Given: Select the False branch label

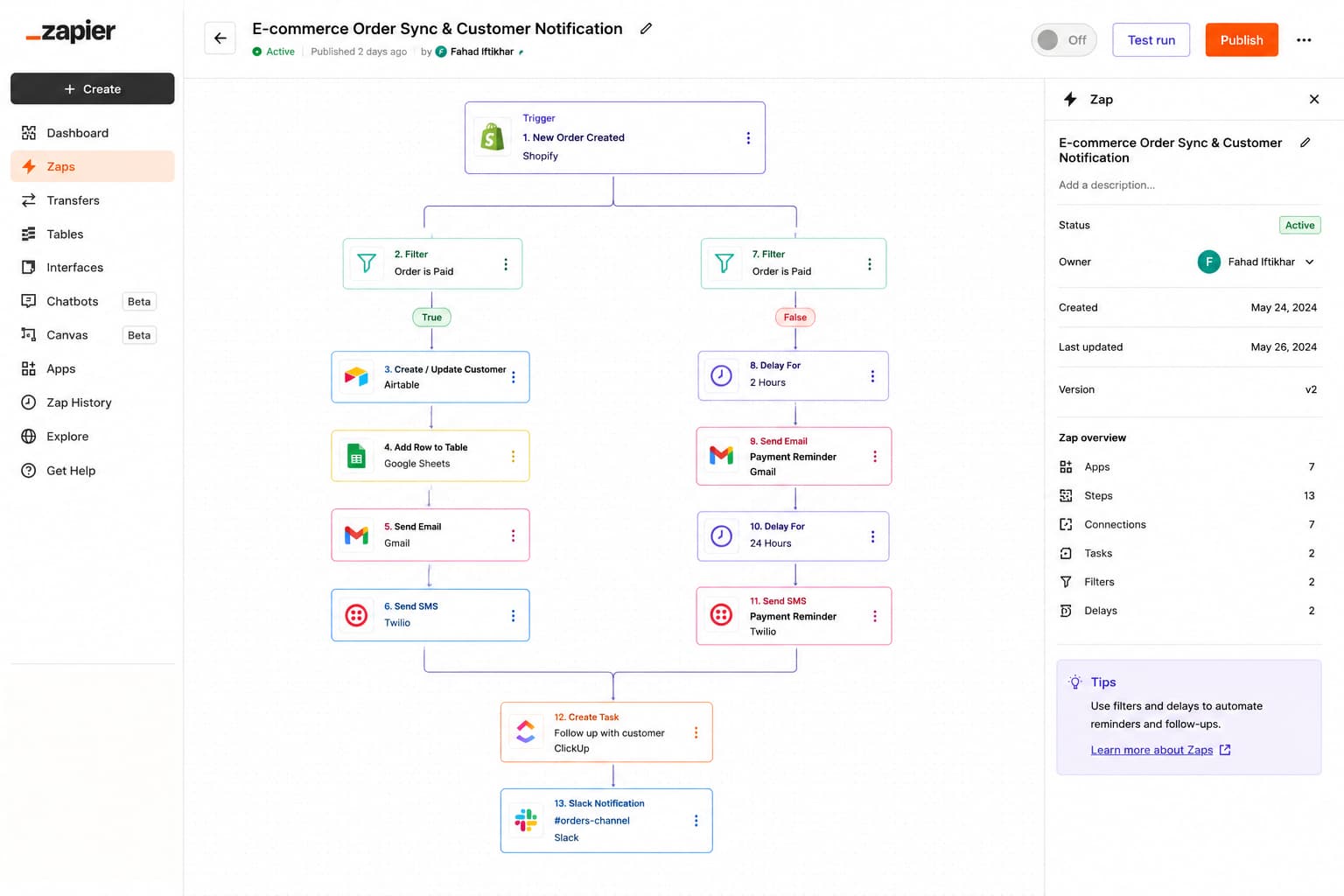Looking at the screenshot, I should tap(795, 318).
